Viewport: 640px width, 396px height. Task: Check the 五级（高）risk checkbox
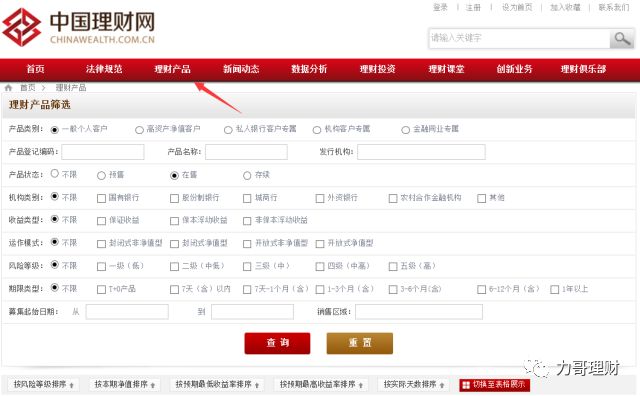(x=393, y=267)
